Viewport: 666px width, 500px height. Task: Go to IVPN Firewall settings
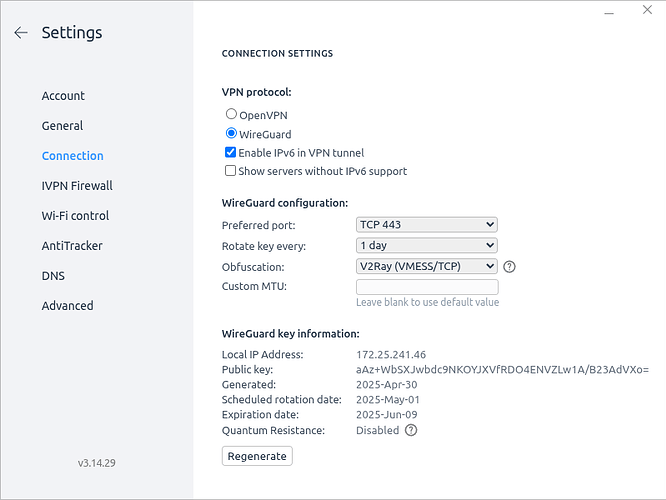77,186
